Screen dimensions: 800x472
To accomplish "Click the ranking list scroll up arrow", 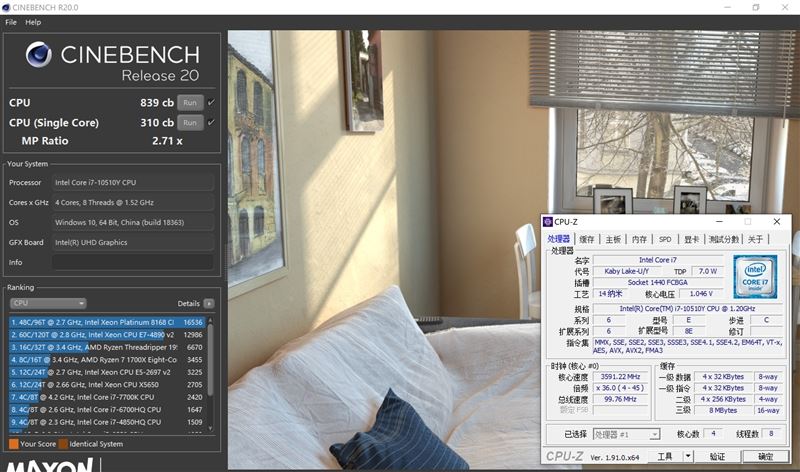I will 210,320.
